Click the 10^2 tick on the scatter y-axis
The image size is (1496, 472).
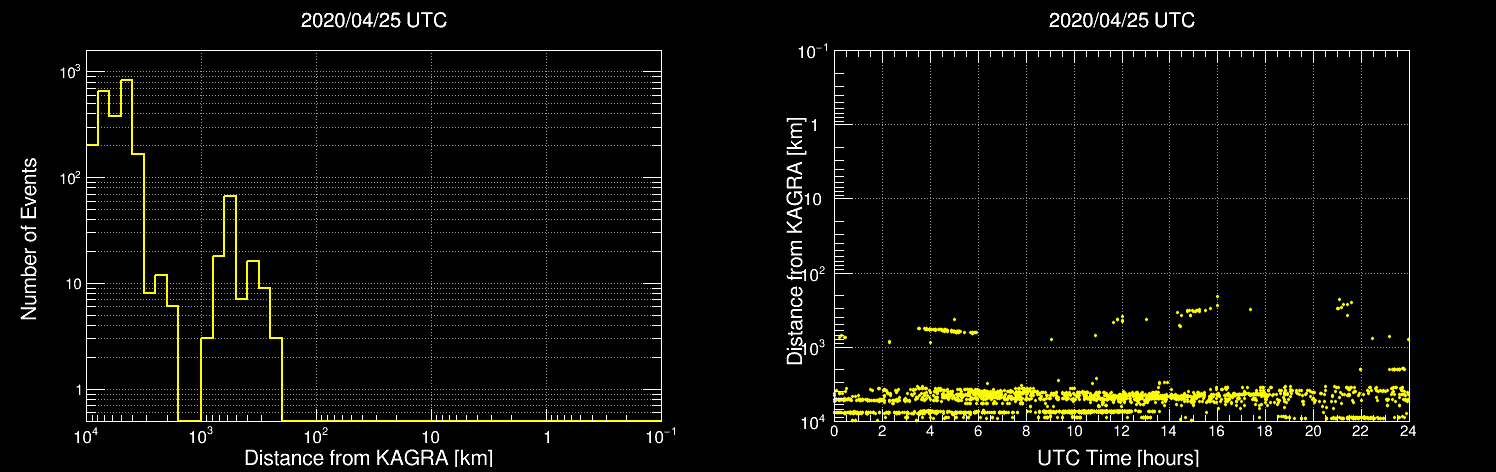[816, 273]
